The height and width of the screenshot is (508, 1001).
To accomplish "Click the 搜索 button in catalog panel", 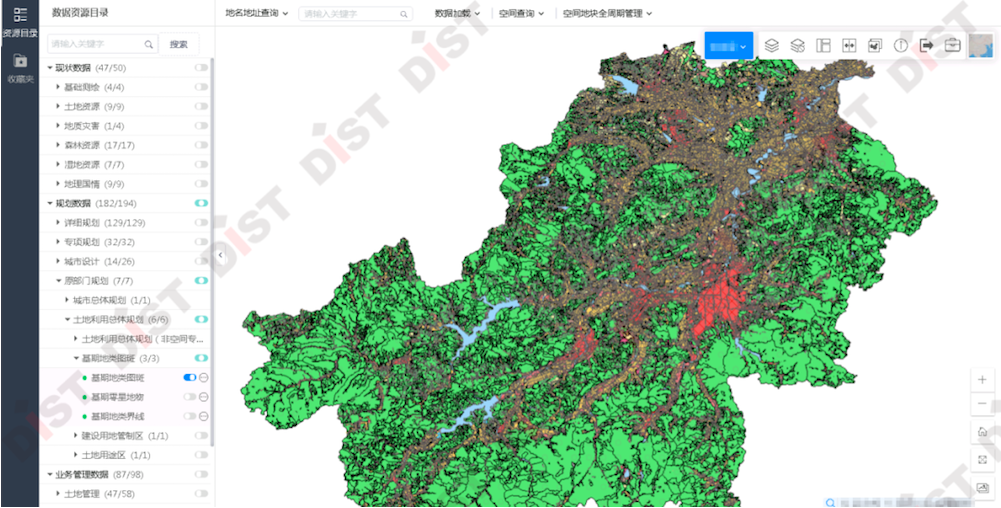I will click(179, 44).
